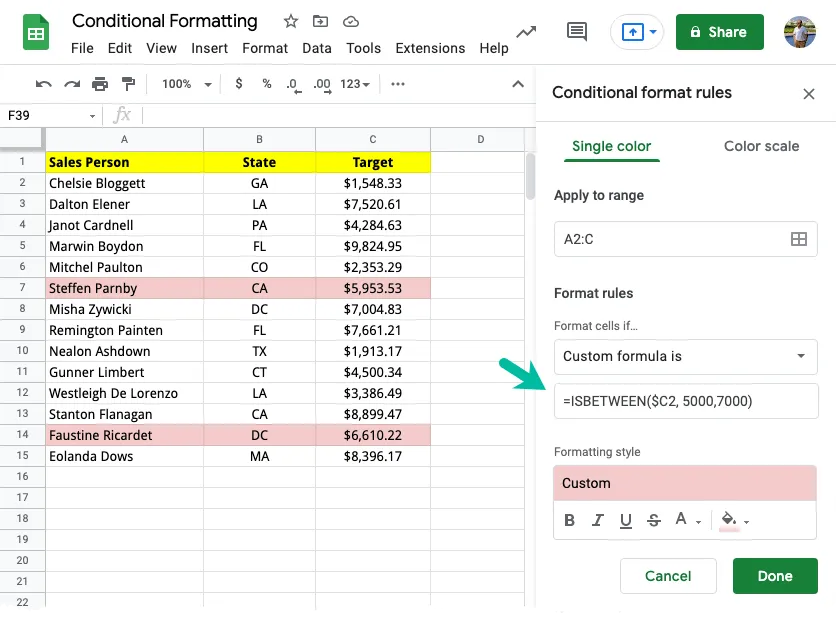Click the Print icon

tap(100, 84)
